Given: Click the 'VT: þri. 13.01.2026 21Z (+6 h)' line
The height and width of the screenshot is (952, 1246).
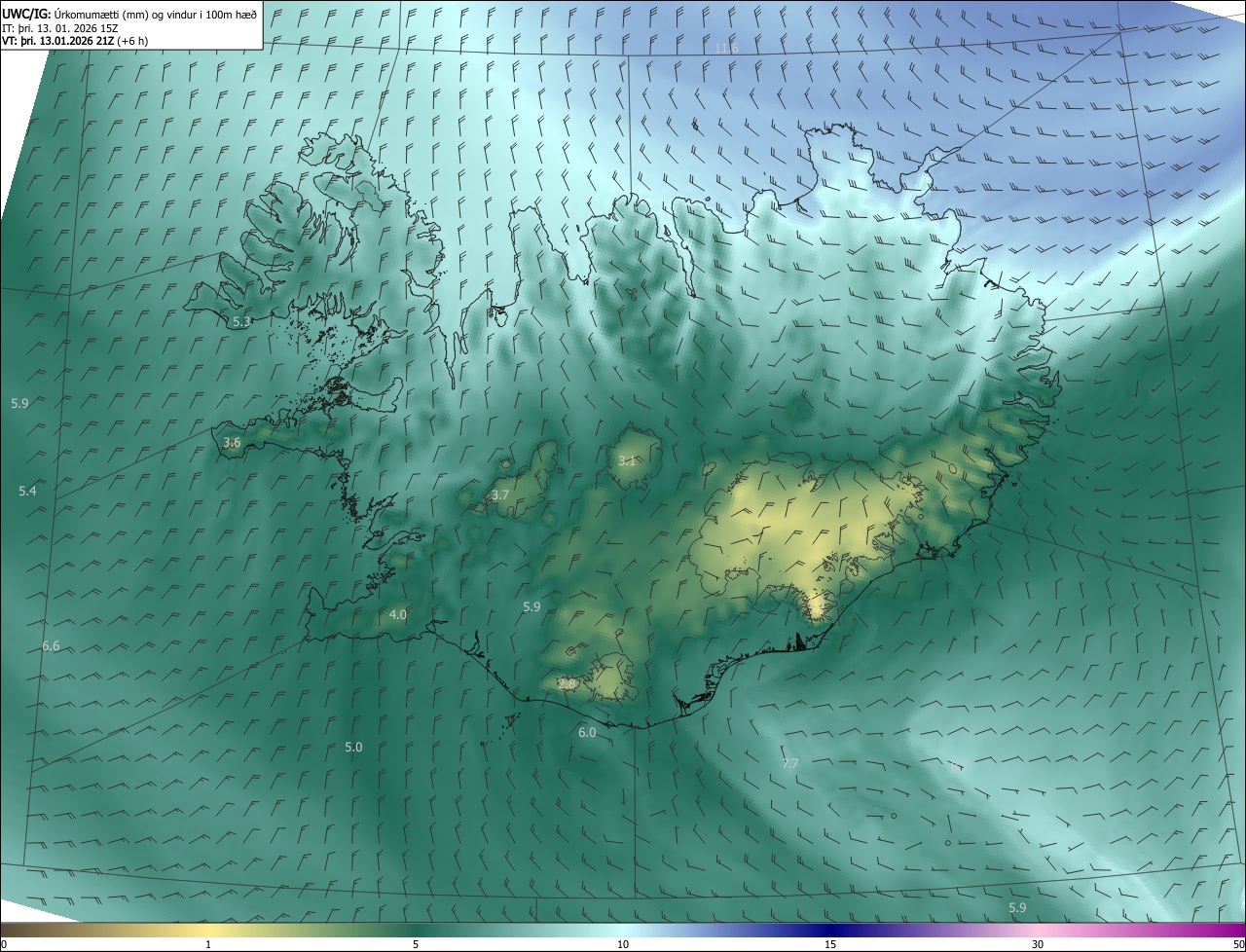Looking at the screenshot, I should [76, 41].
